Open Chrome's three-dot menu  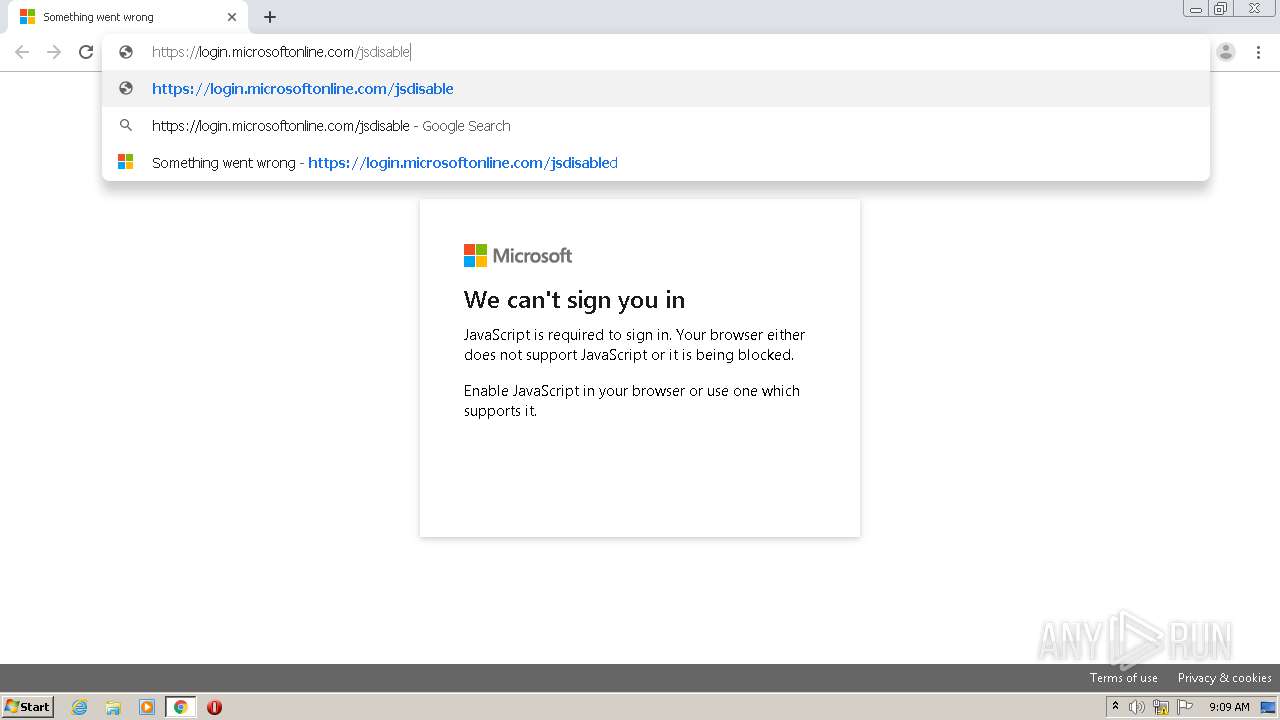[1258, 52]
